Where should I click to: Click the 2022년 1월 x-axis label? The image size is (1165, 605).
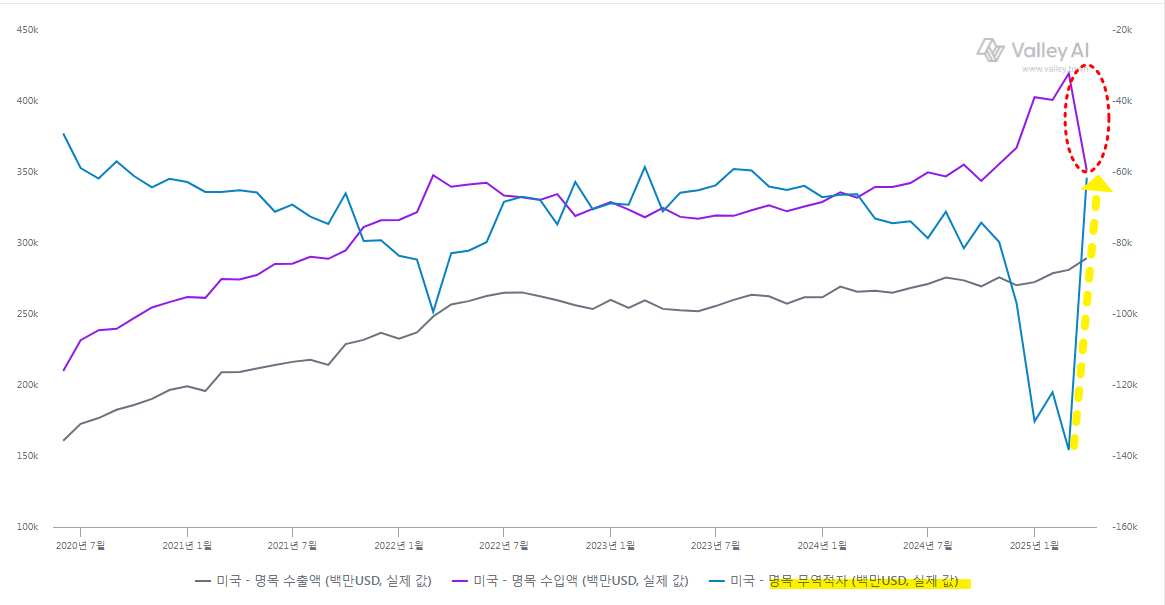pyautogui.click(x=399, y=545)
